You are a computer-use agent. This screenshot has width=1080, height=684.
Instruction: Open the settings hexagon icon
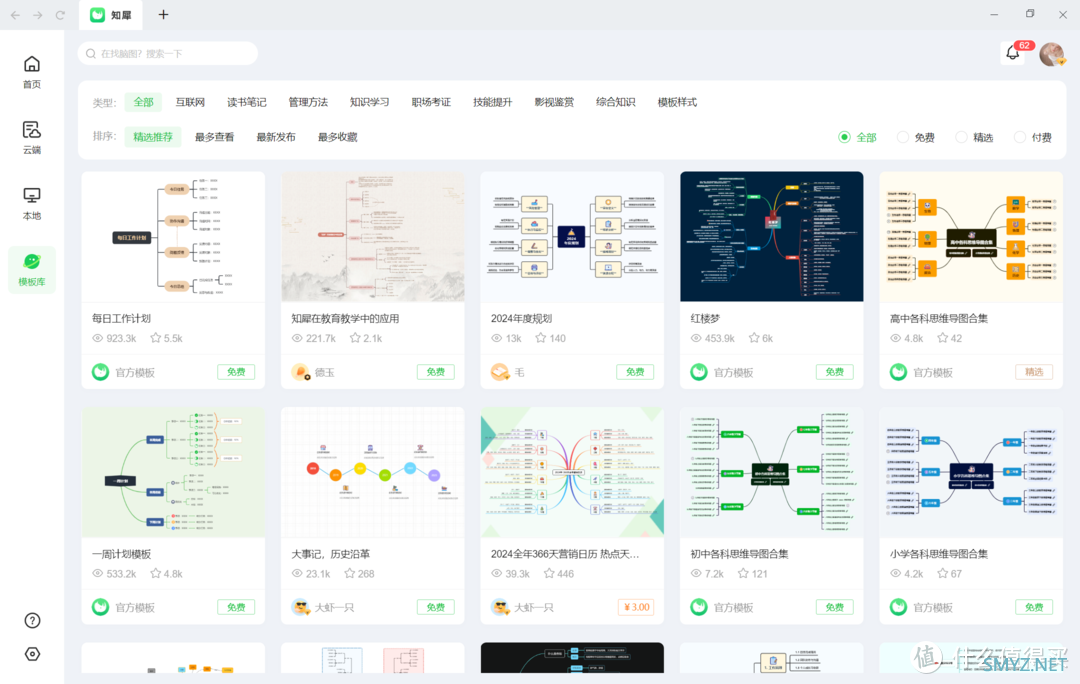point(32,654)
